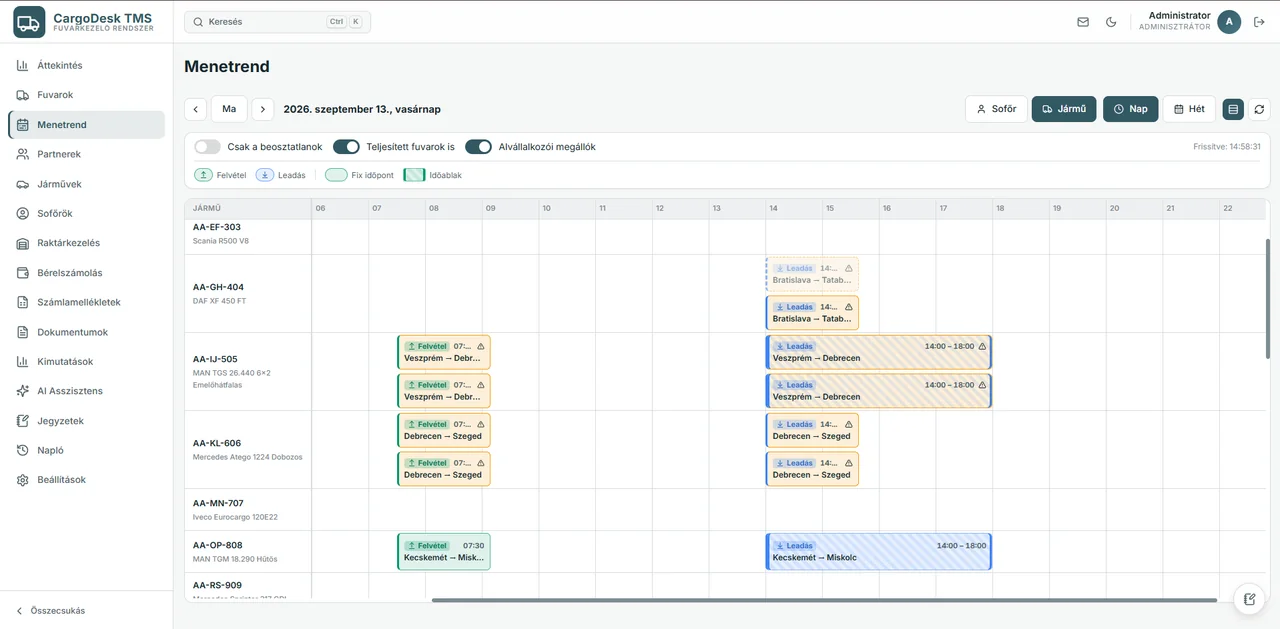Click the horizontal timeline scrollbar
1280x629 pixels.
click(824, 600)
